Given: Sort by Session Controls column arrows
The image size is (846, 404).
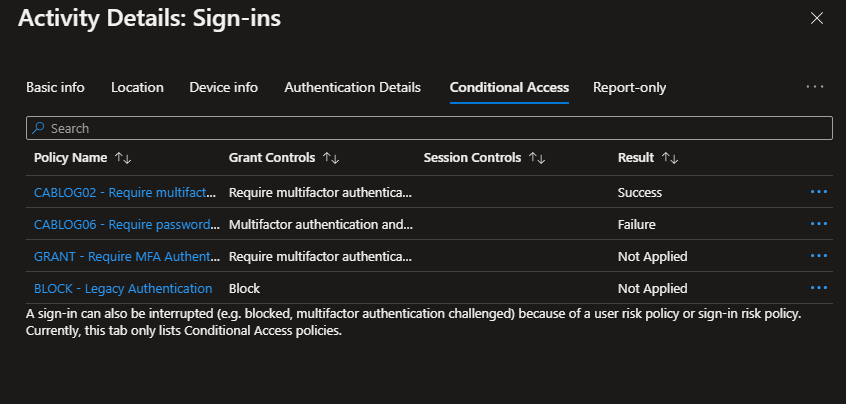Looking at the screenshot, I should point(536,158).
